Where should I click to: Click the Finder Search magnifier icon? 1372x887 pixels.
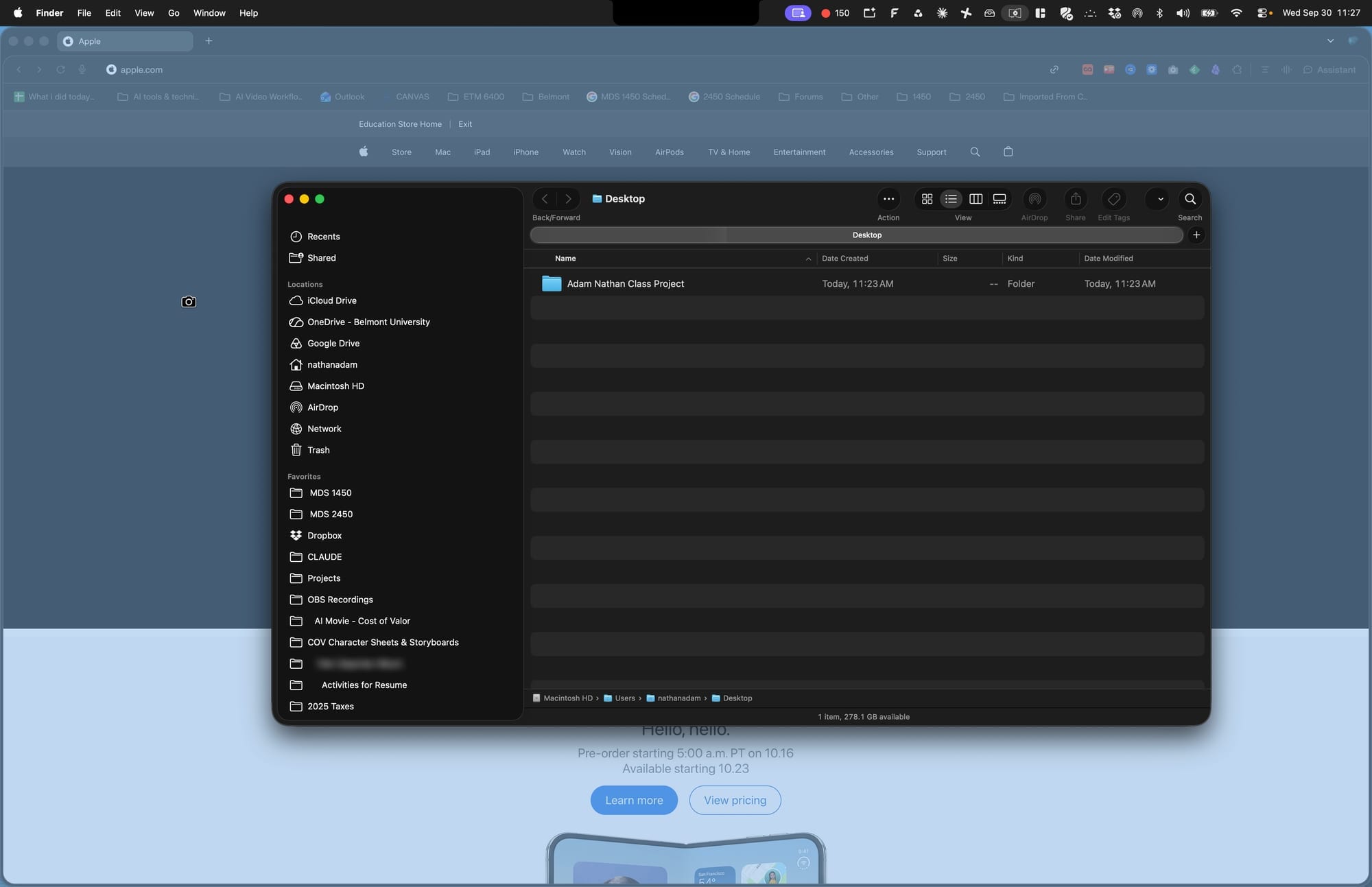pyautogui.click(x=1190, y=199)
